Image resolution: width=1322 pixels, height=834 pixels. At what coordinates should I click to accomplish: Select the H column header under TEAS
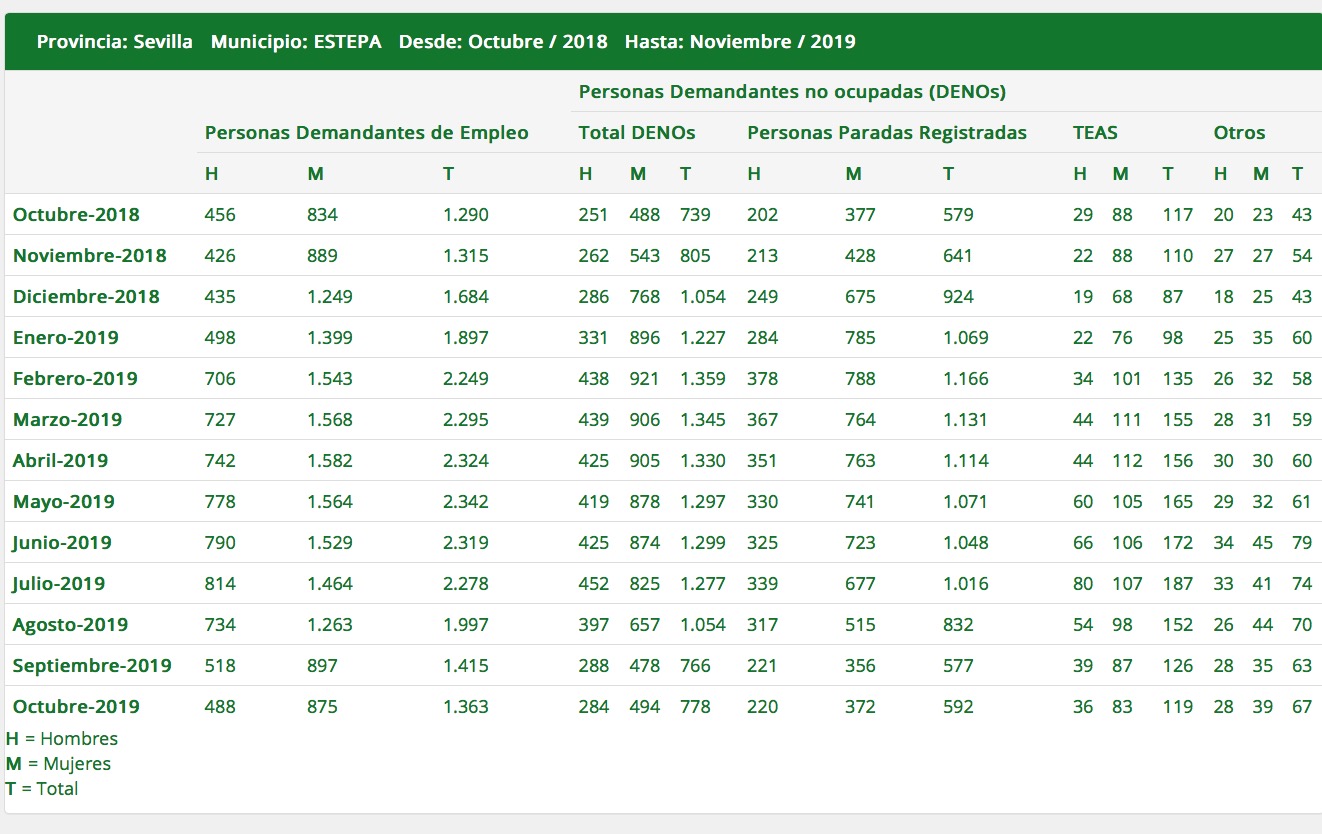coord(1080,173)
